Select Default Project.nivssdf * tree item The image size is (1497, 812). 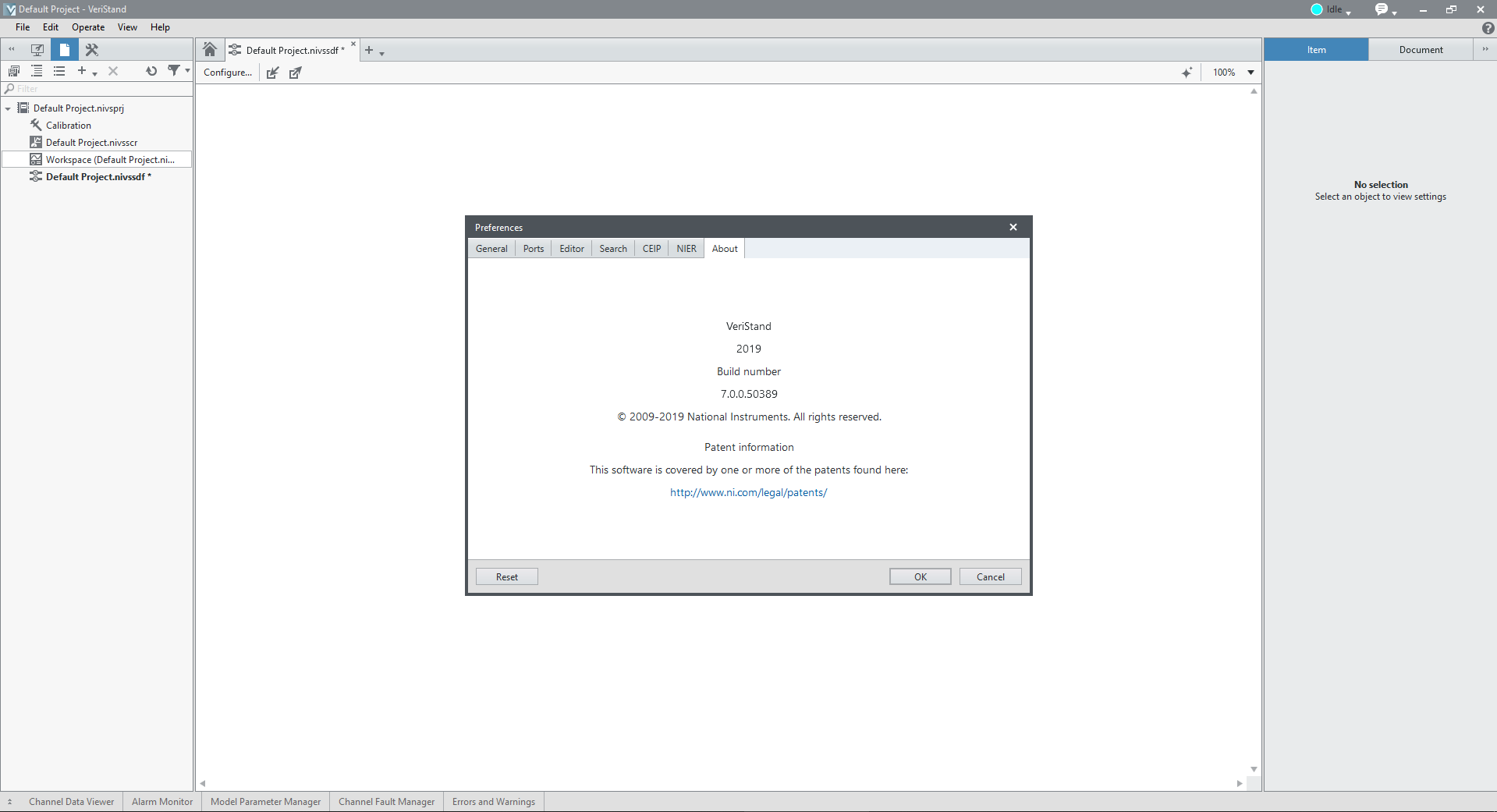tap(98, 177)
